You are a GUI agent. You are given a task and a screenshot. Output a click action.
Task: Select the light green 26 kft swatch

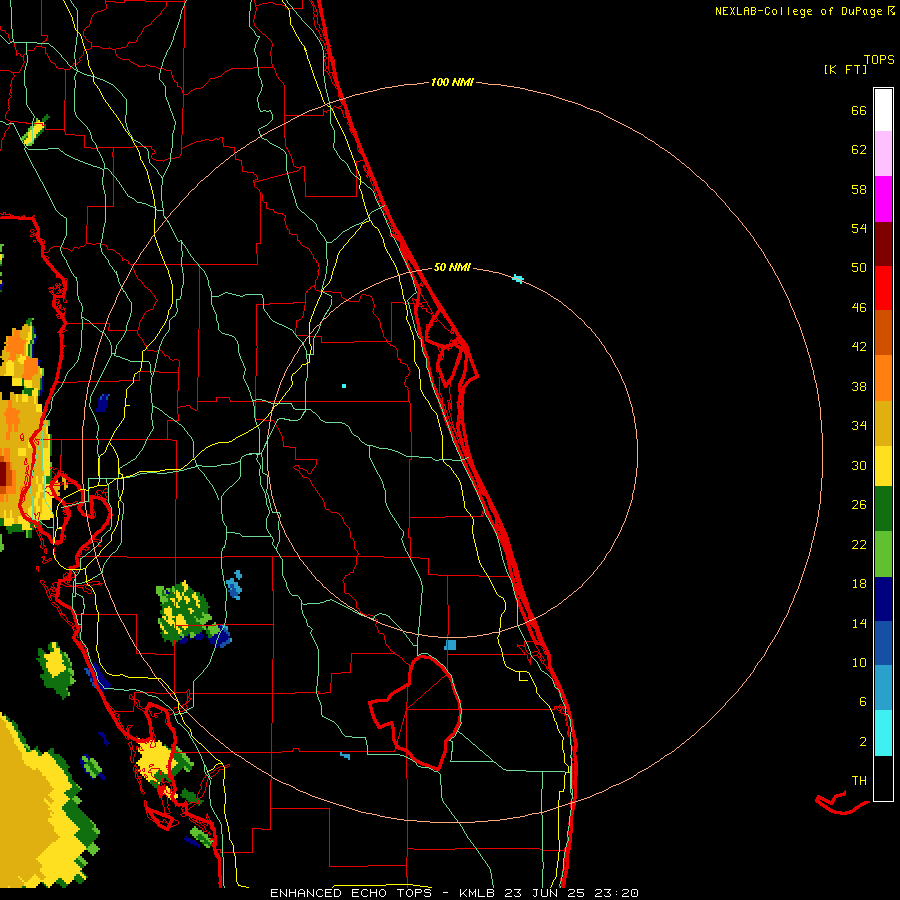point(883,554)
